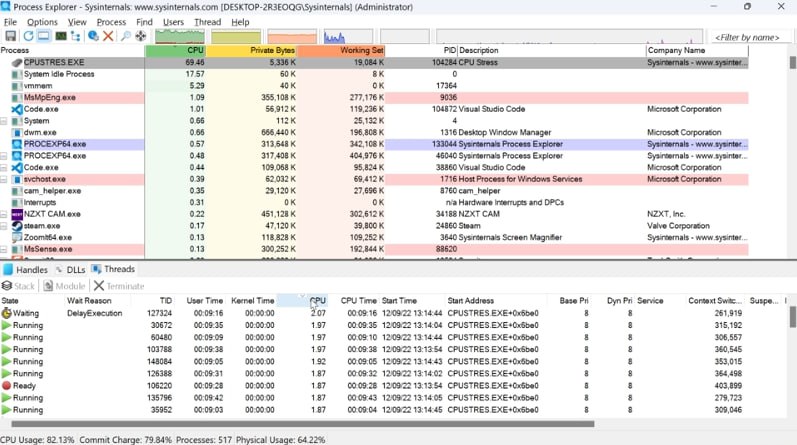
Task: Collapse the System process tree node
Action: coord(4,121)
